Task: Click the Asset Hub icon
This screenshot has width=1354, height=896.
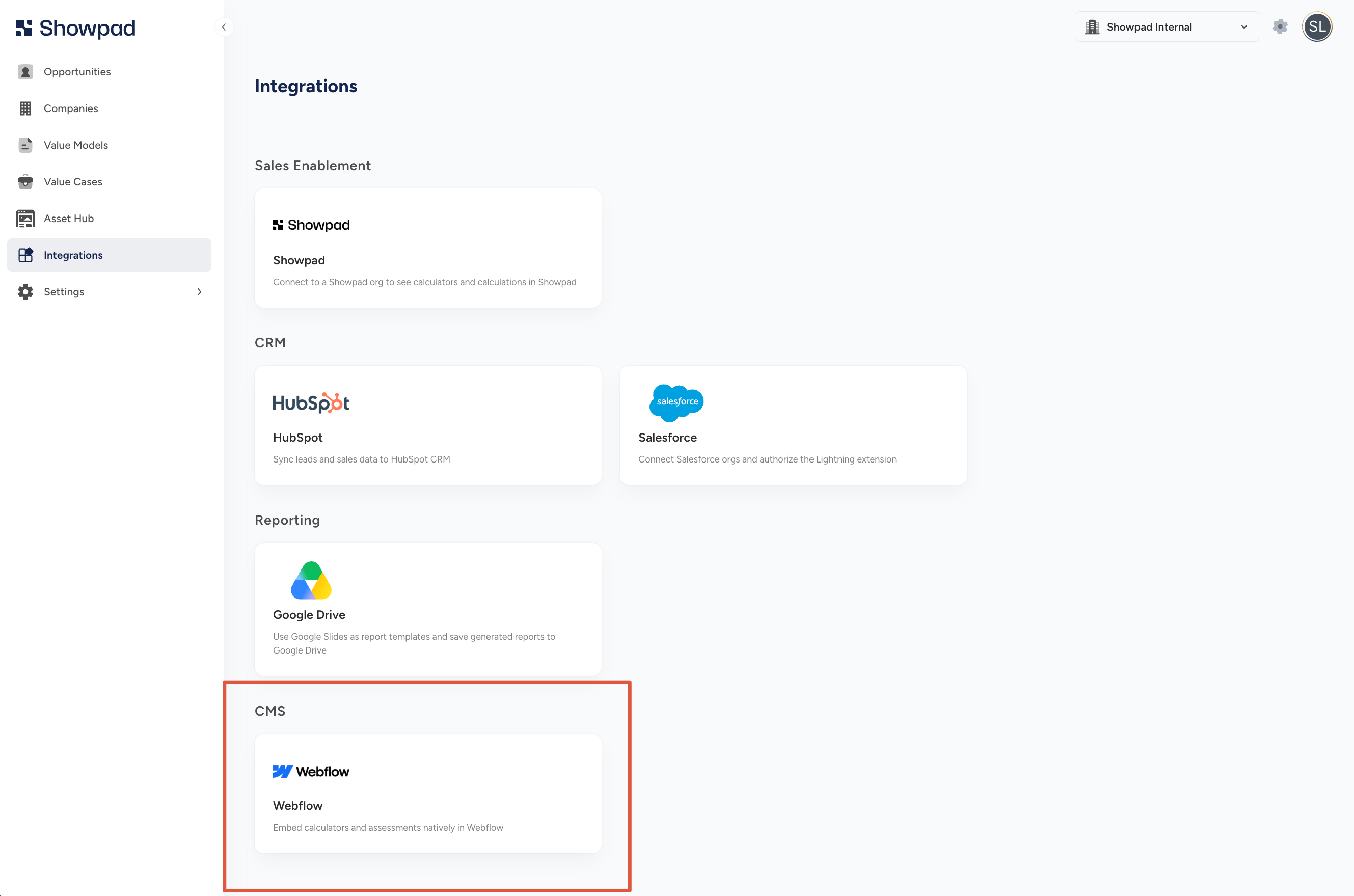Action: tap(25, 219)
